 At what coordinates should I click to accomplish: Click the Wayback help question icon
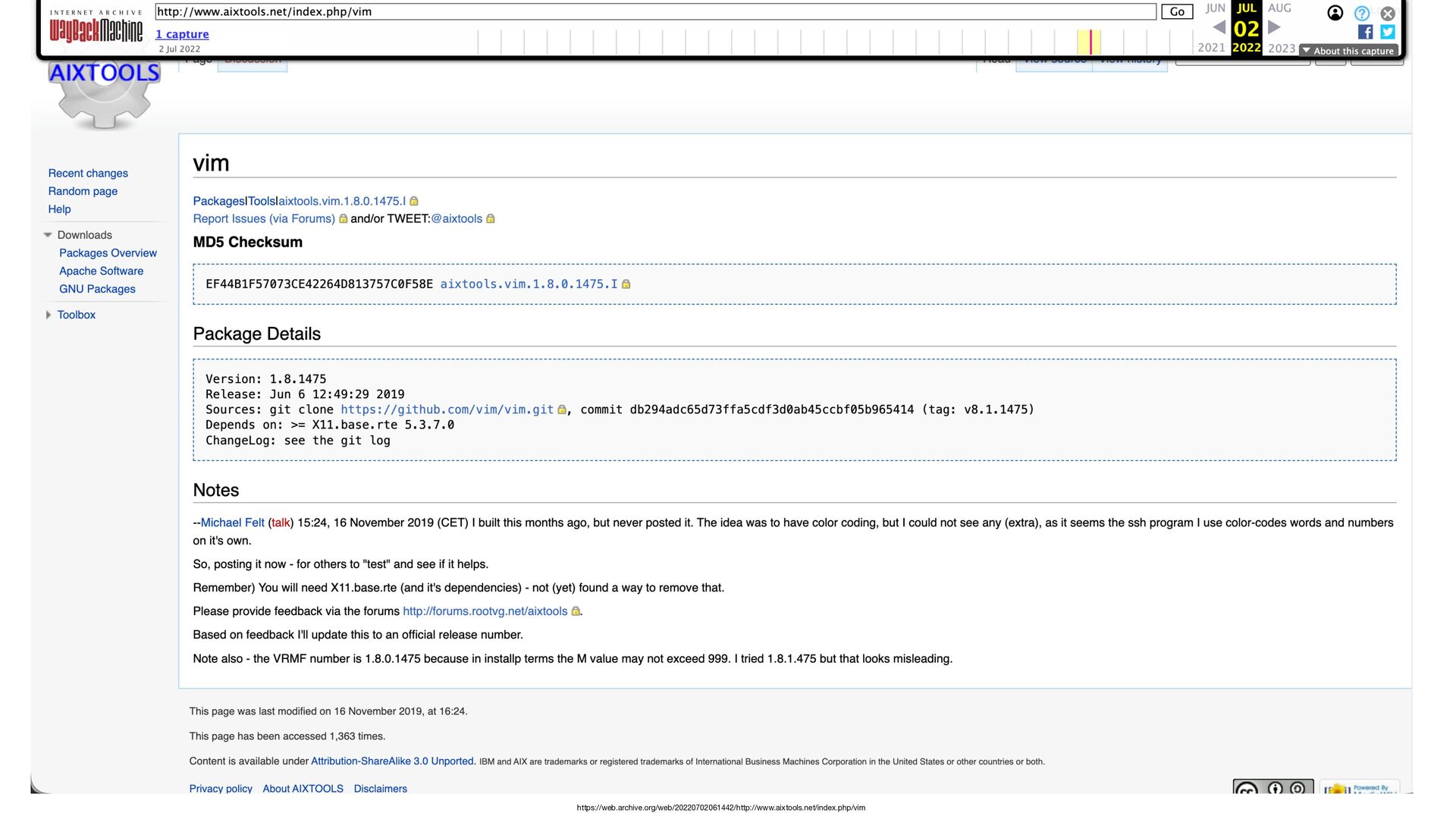1362,13
